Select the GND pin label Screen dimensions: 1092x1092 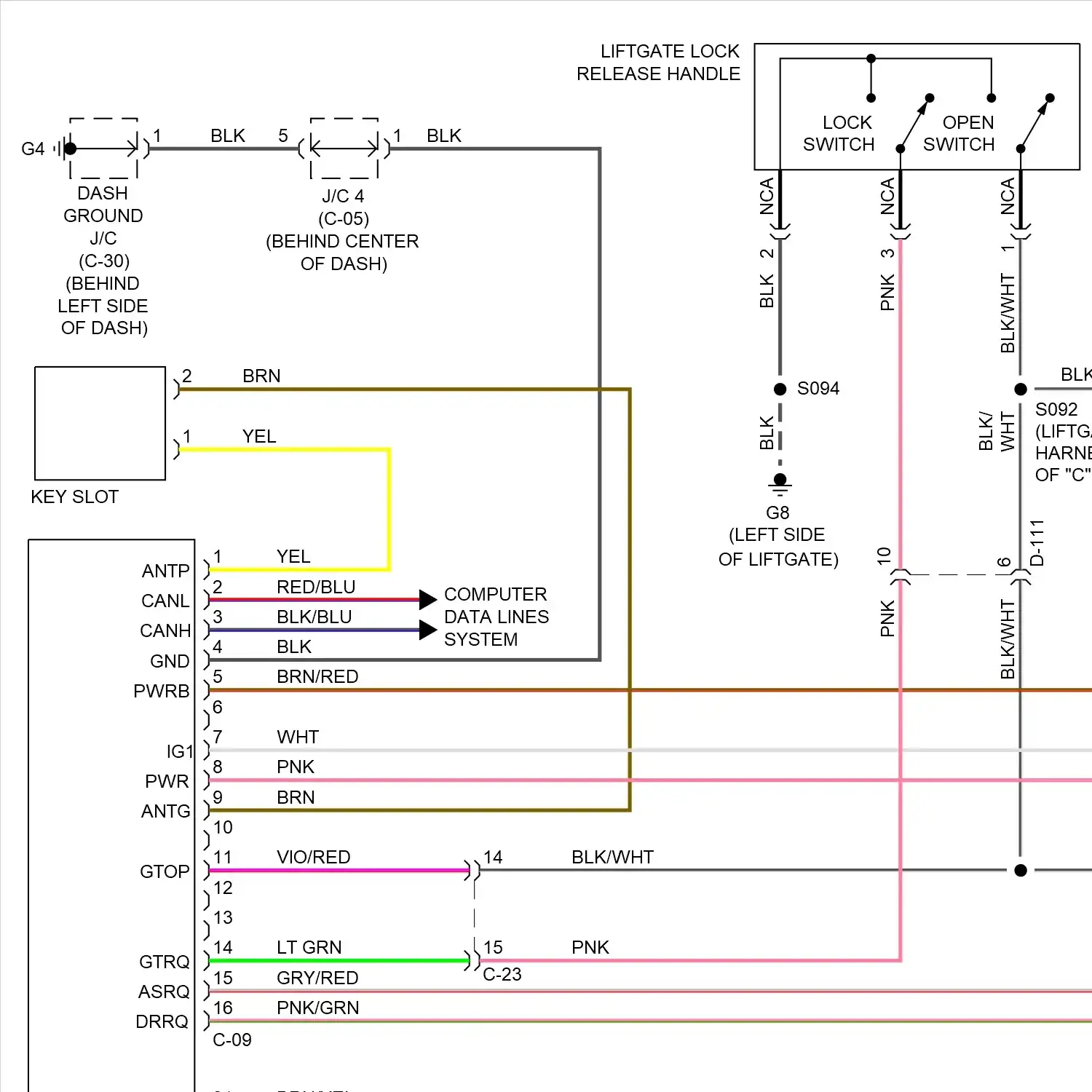tap(170, 661)
